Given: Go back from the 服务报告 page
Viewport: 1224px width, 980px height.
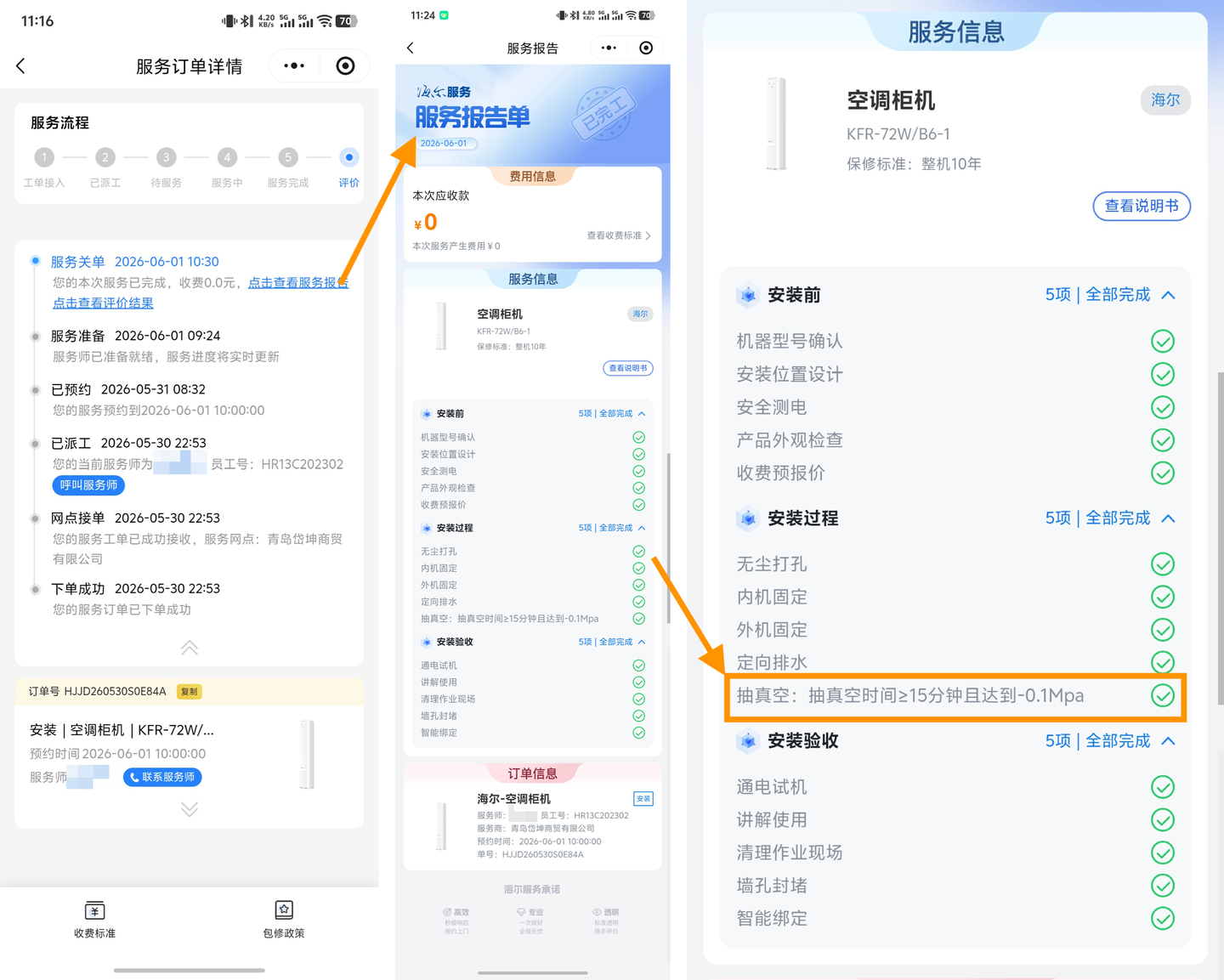Looking at the screenshot, I should point(411,48).
